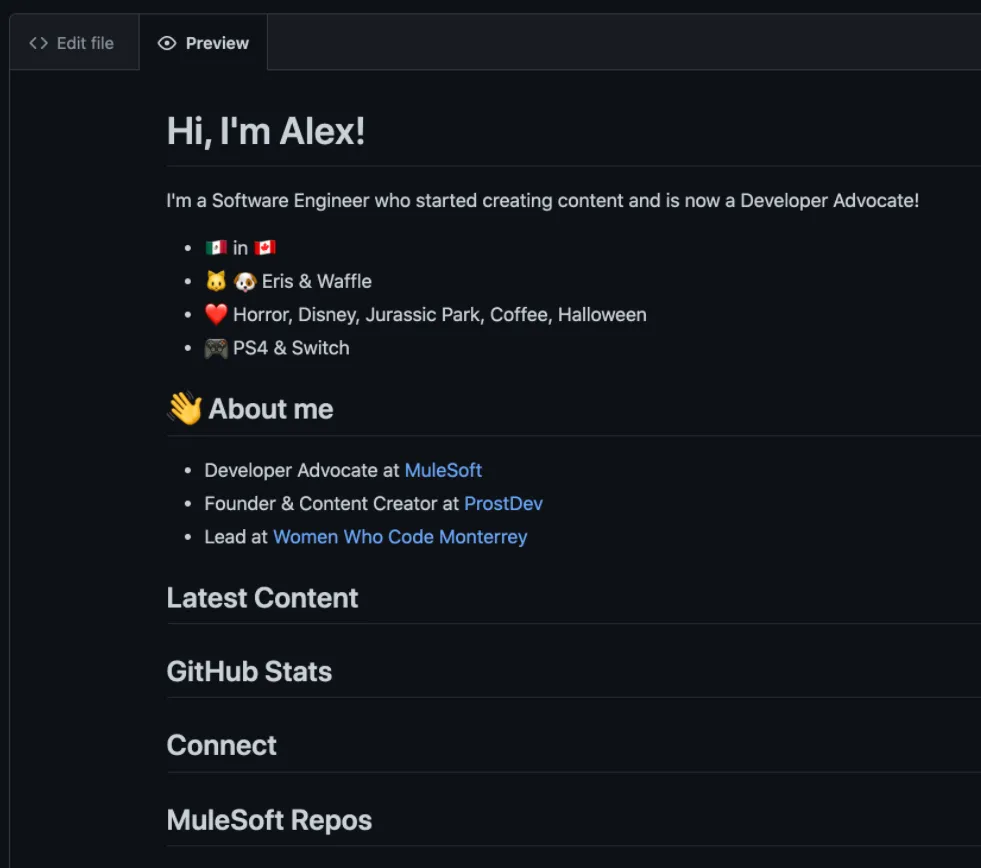Click the 'PS4 & Switch' text

291,348
